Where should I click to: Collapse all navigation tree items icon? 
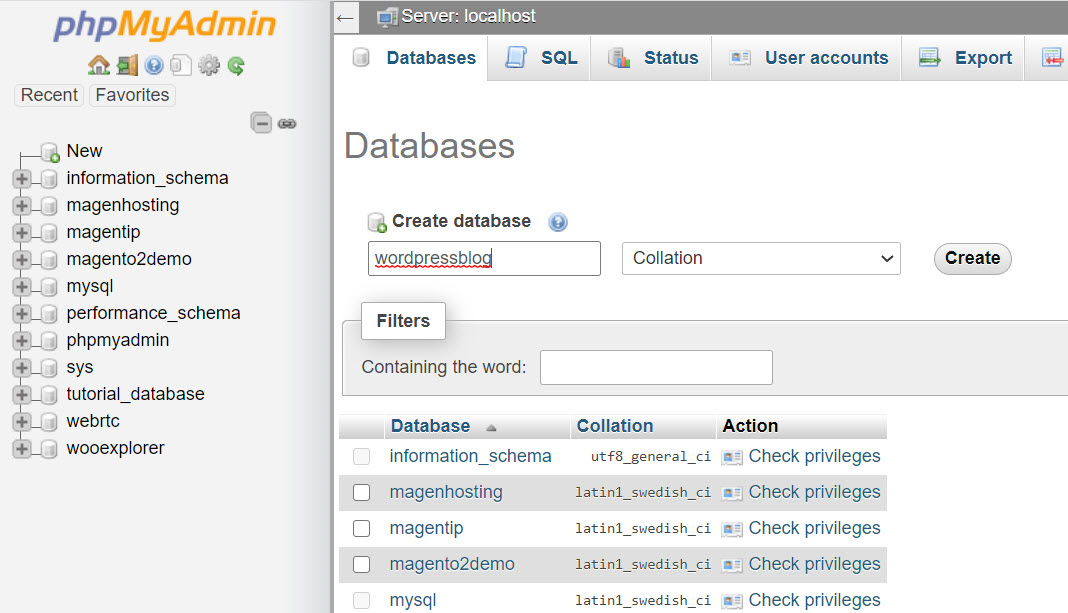(x=261, y=123)
